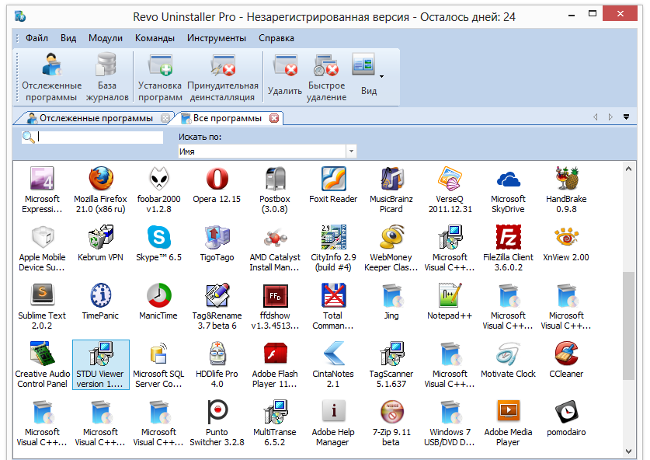Screen dimensions: 650x460
Task: Open the Инструменты menu
Action: 216,38
